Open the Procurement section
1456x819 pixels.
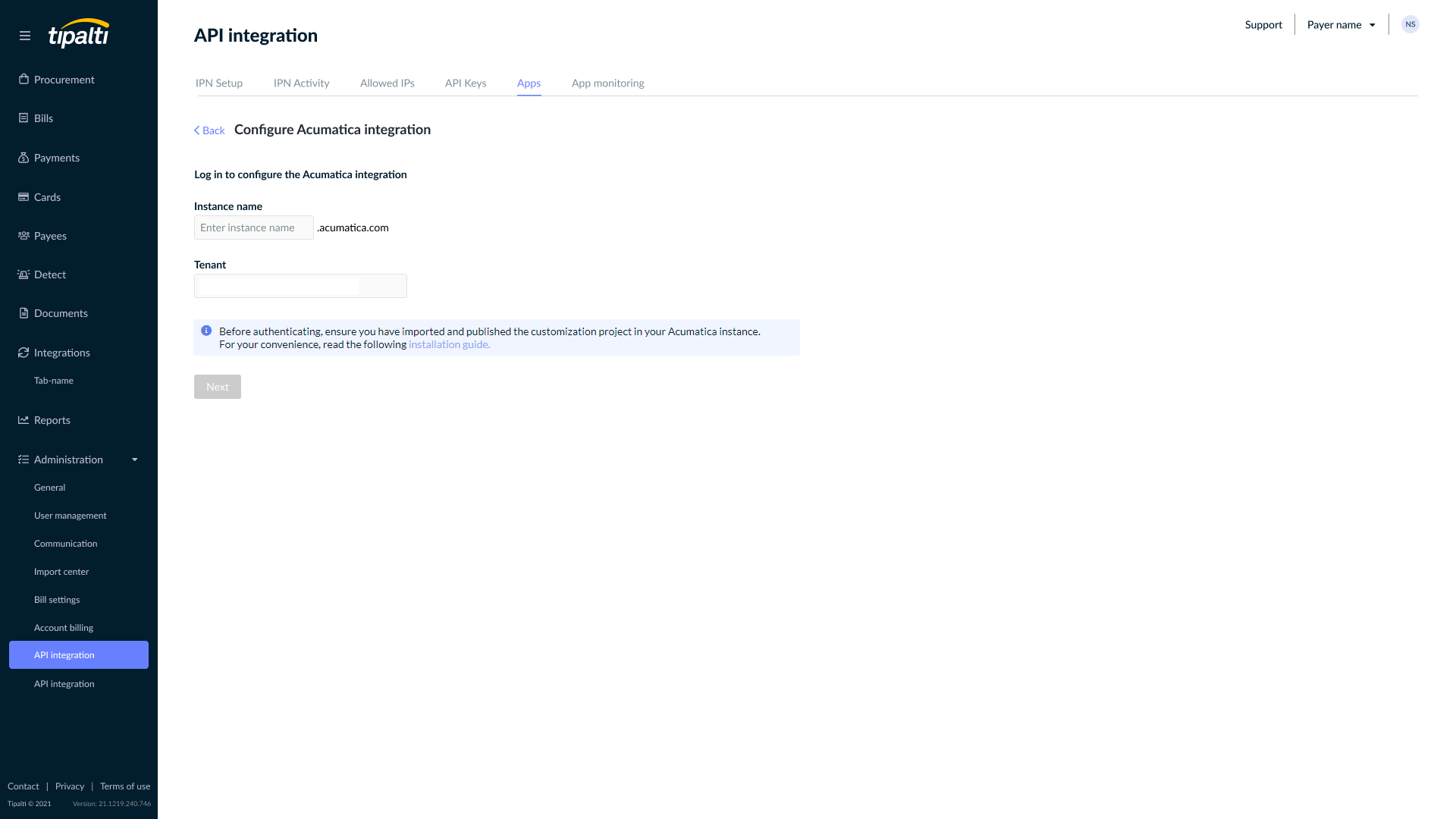point(64,80)
